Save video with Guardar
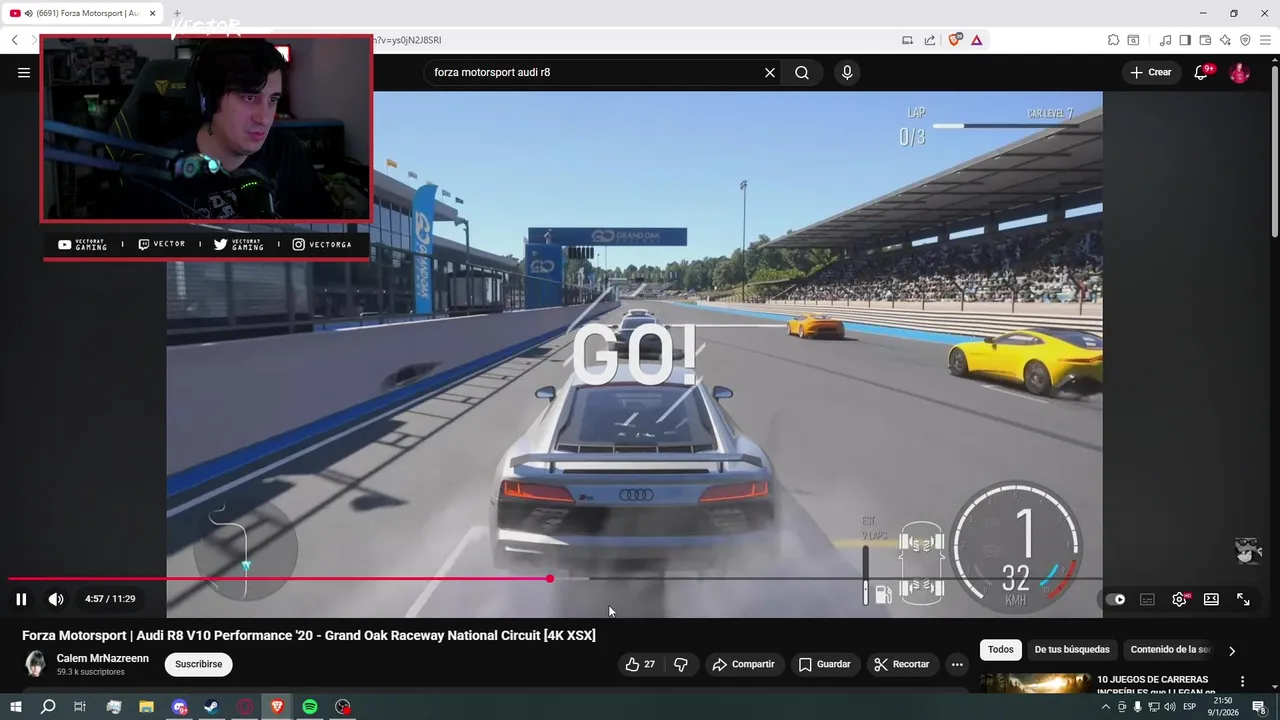This screenshot has height=720, width=1280. [824, 664]
